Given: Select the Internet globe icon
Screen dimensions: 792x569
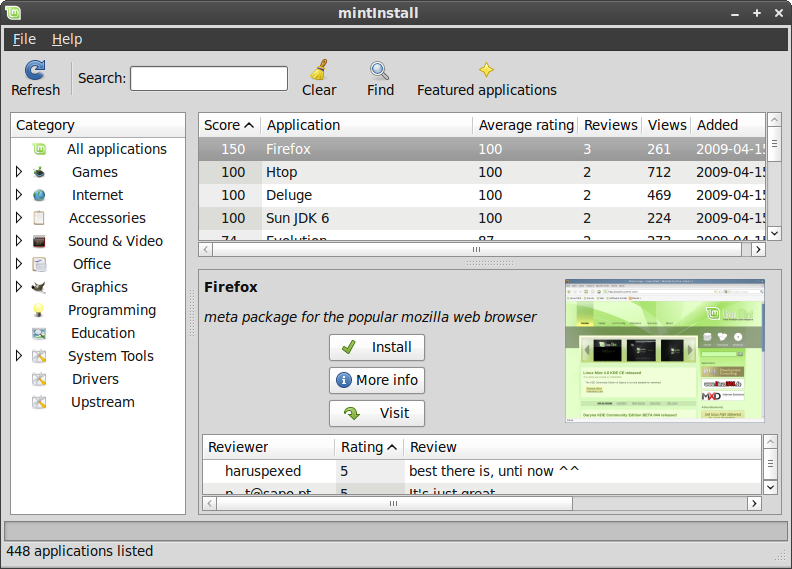Looking at the screenshot, I should click(x=39, y=195).
